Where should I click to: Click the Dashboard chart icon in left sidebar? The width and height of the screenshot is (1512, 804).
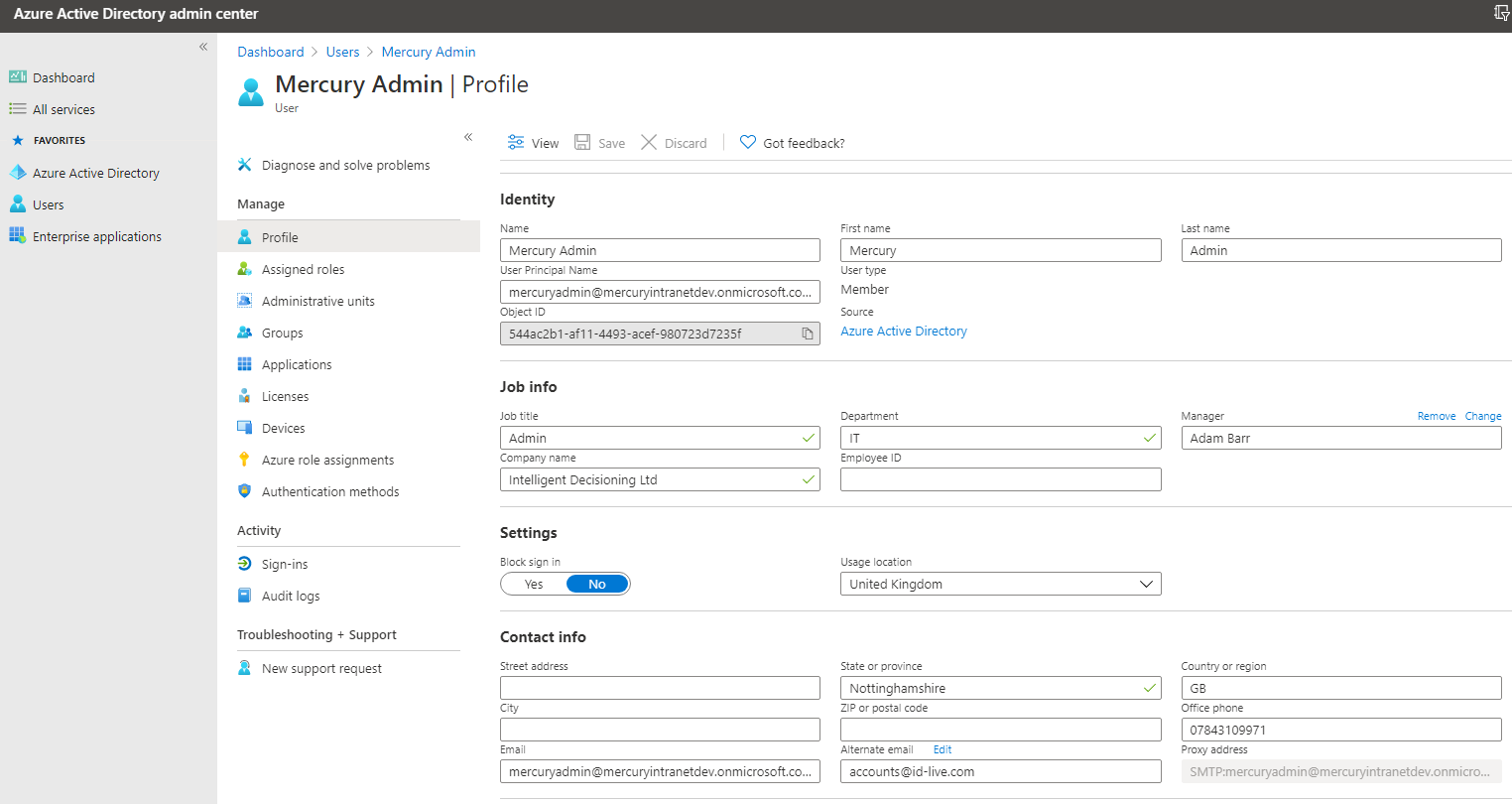point(18,76)
